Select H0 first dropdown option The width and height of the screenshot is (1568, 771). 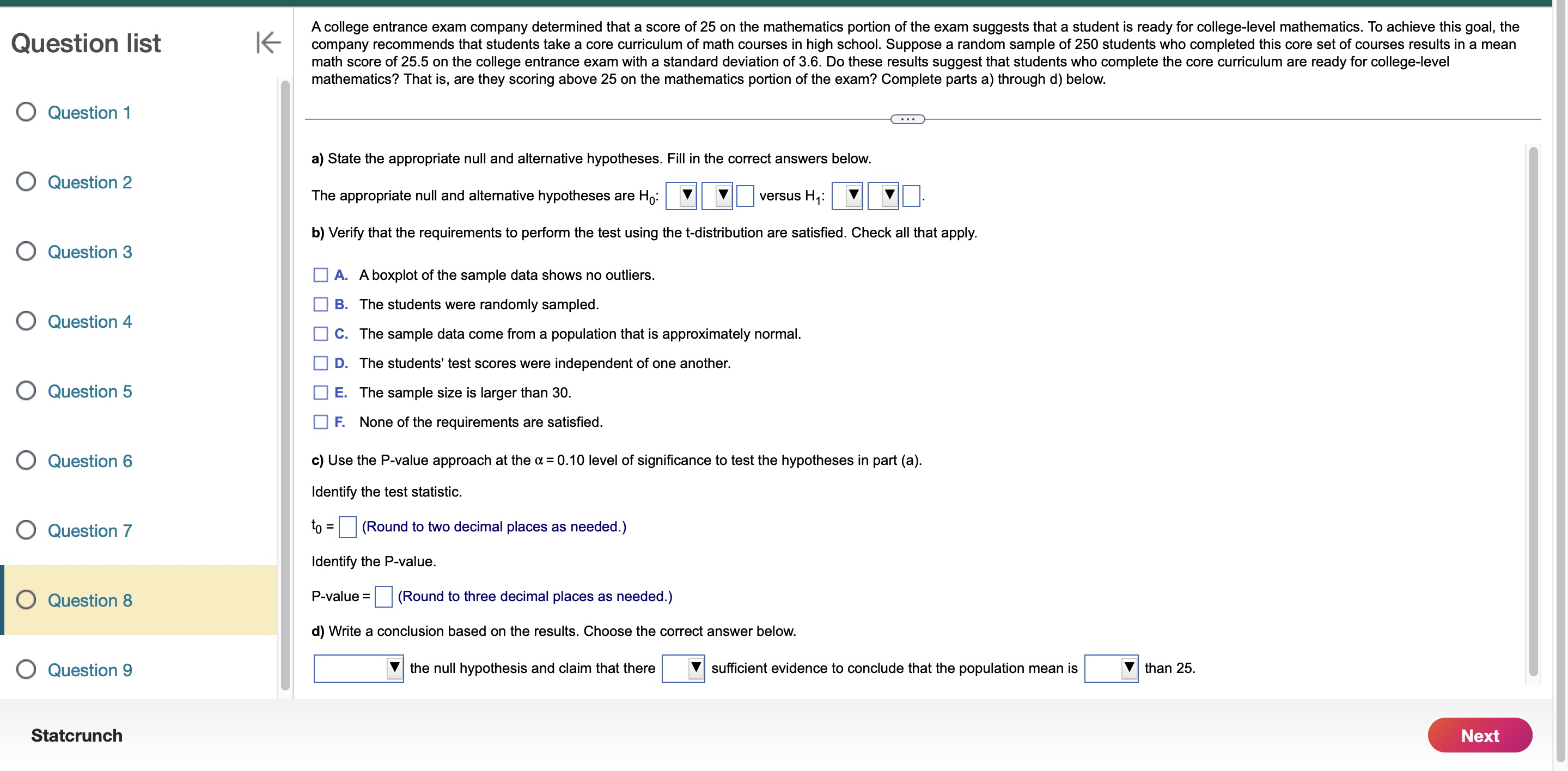(682, 196)
